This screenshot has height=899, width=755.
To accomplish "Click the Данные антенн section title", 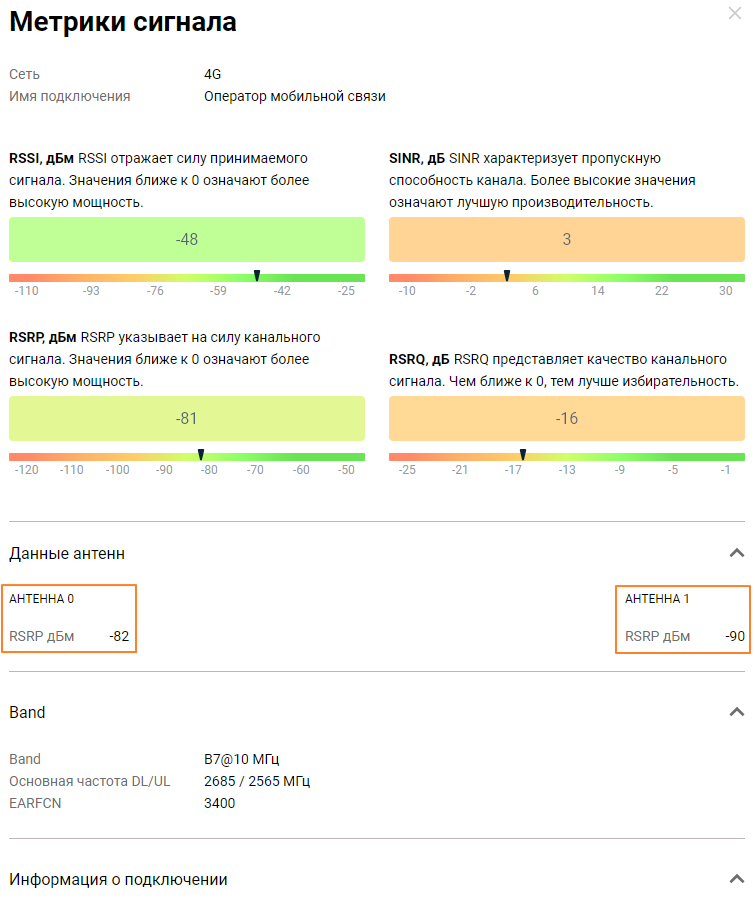I will pos(67,553).
